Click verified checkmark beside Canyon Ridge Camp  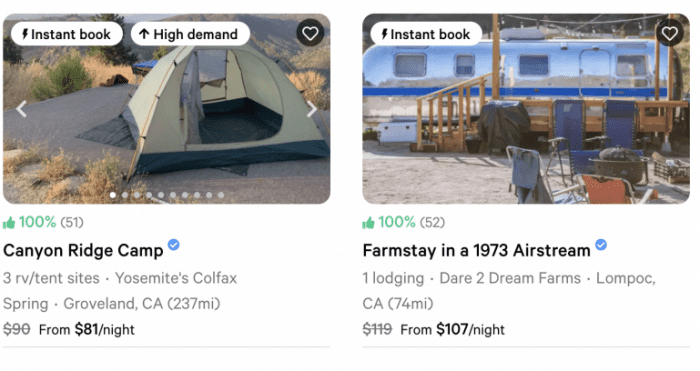(x=174, y=245)
